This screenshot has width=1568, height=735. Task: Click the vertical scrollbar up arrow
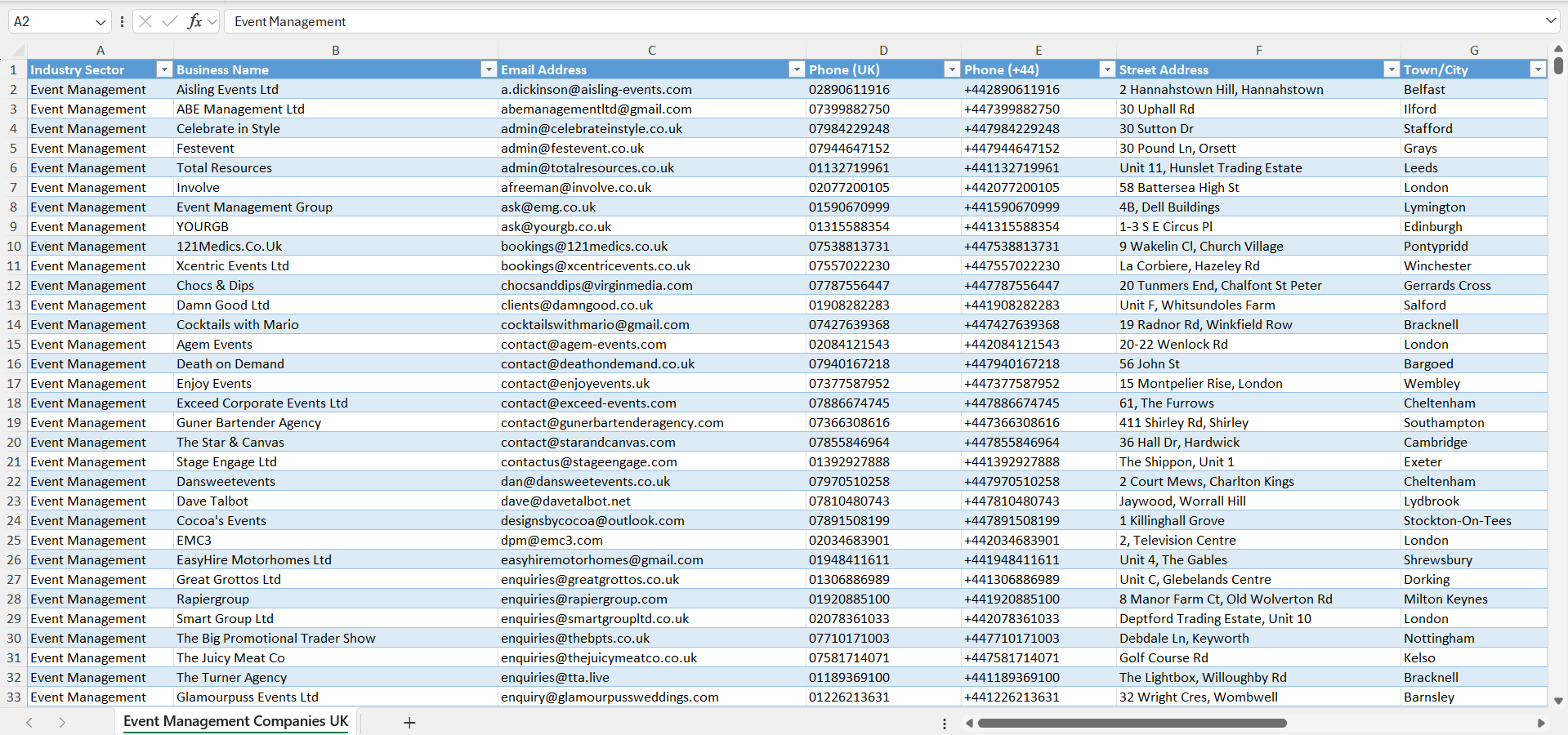(x=1558, y=49)
